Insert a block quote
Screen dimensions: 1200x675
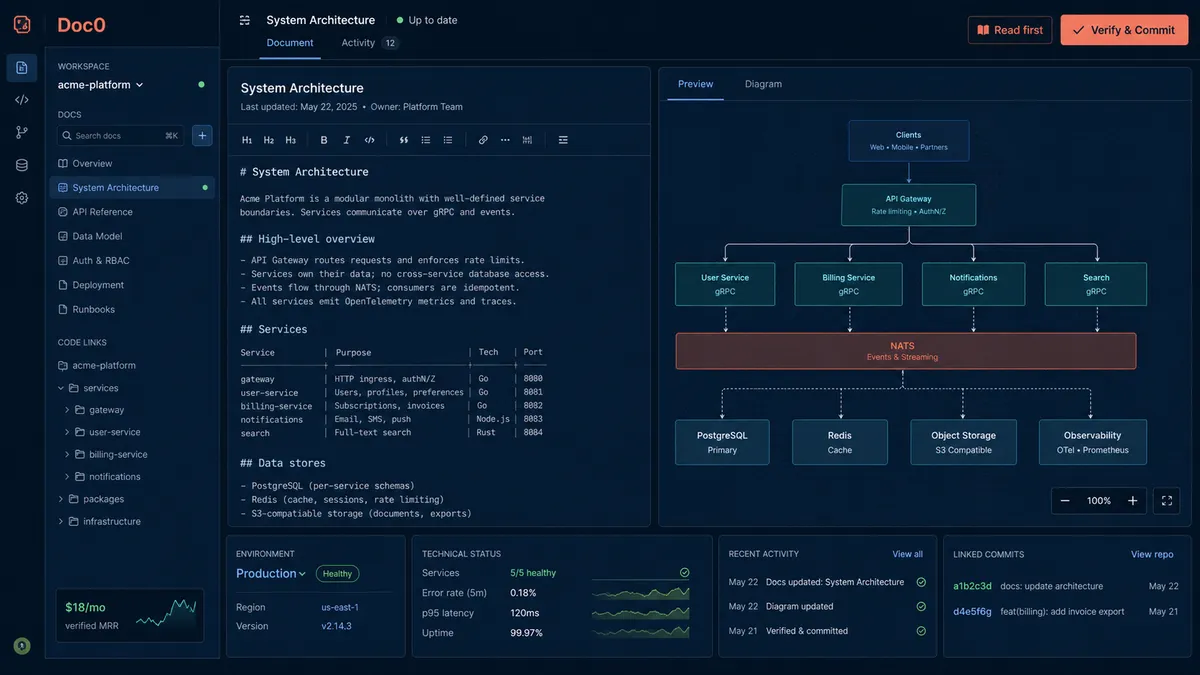pos(404,140)
